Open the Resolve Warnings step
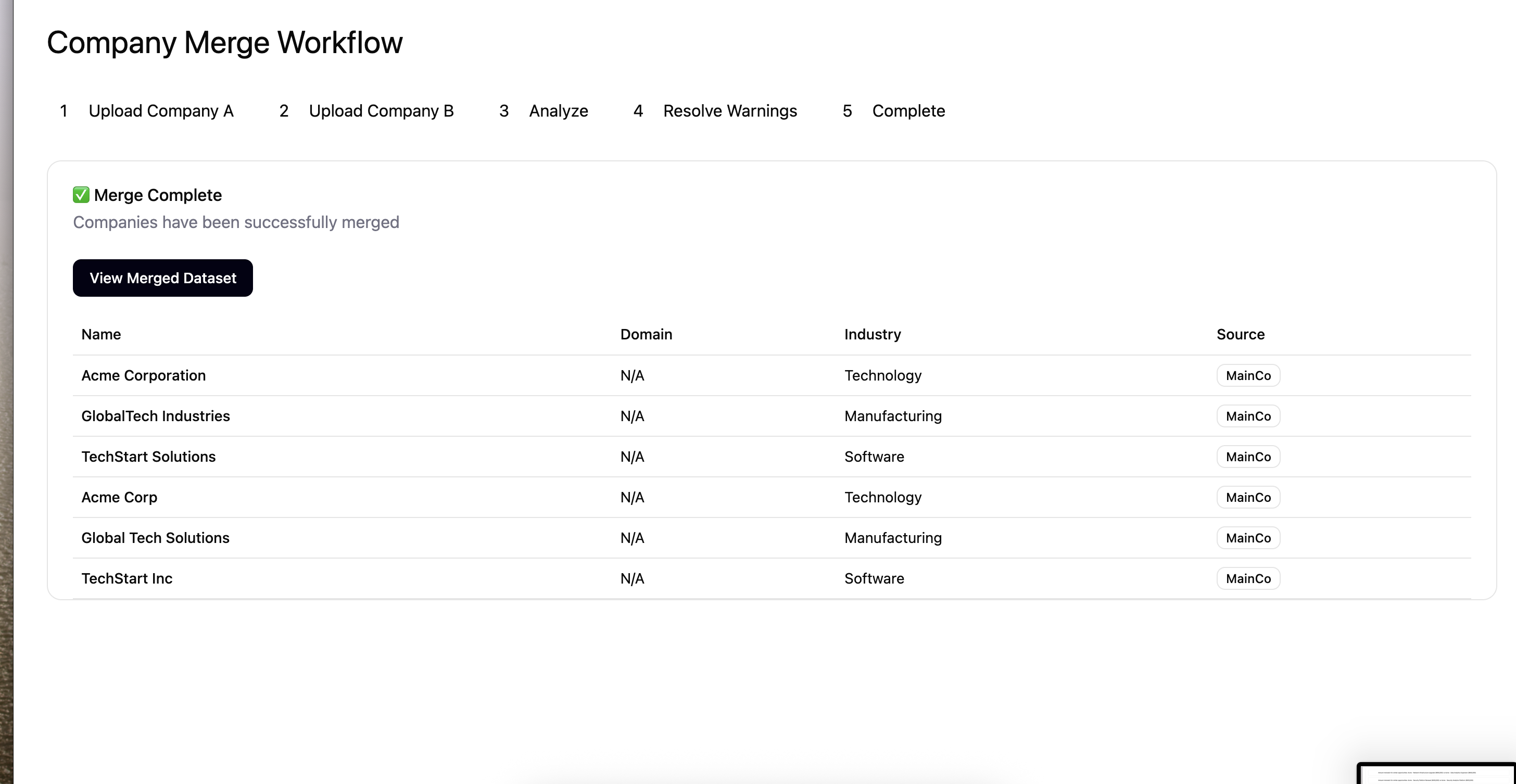The height and width of the screenshot is (784, 1516). [729, 111]
